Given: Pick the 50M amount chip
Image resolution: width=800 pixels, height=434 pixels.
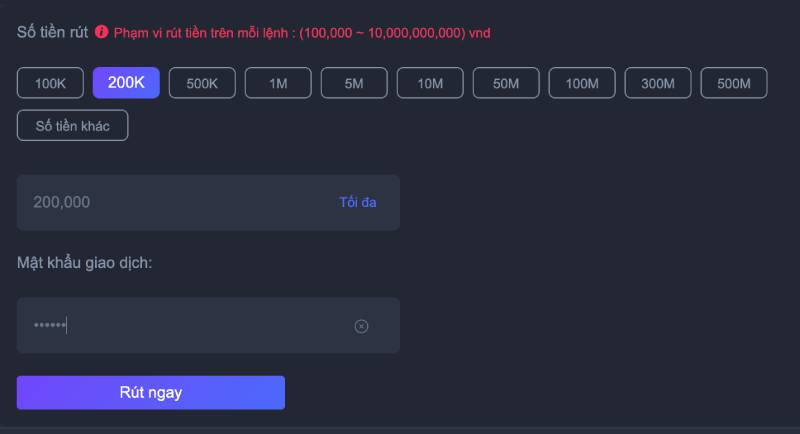Looking at the screenshot, I should (x=506, y=83).
